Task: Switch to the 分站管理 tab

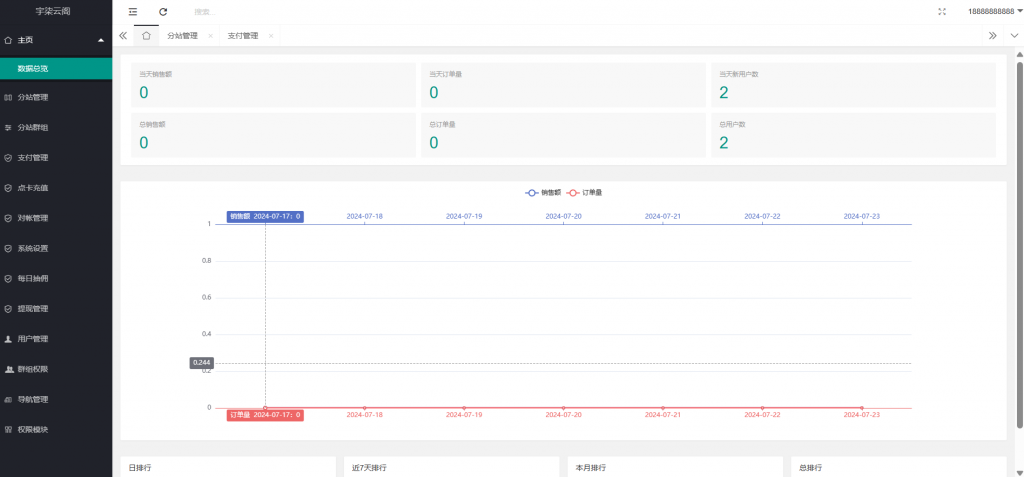Action: click(182, 35)
